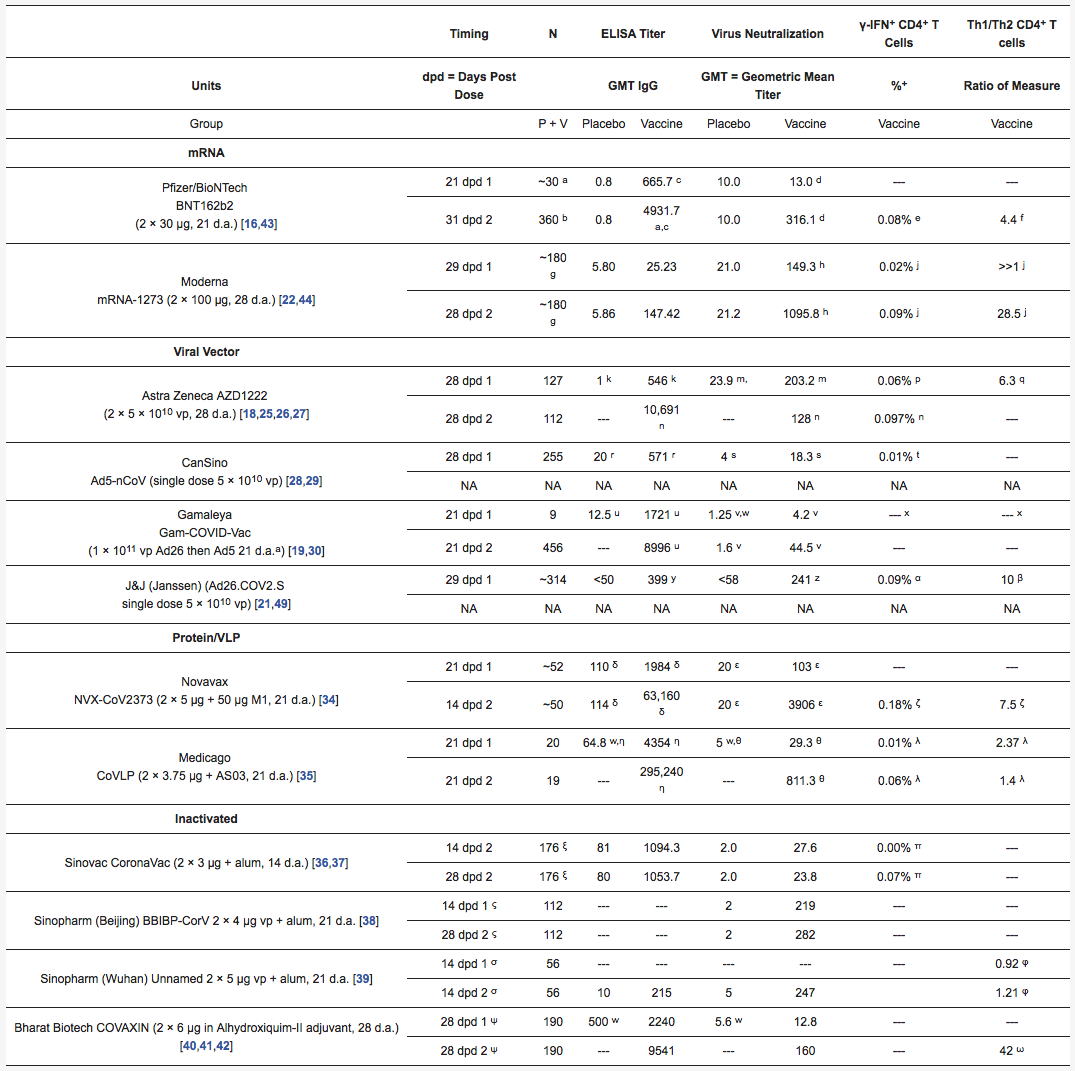Click the 'Pfizer/BioNTech' vaccine name

point(204,188)
